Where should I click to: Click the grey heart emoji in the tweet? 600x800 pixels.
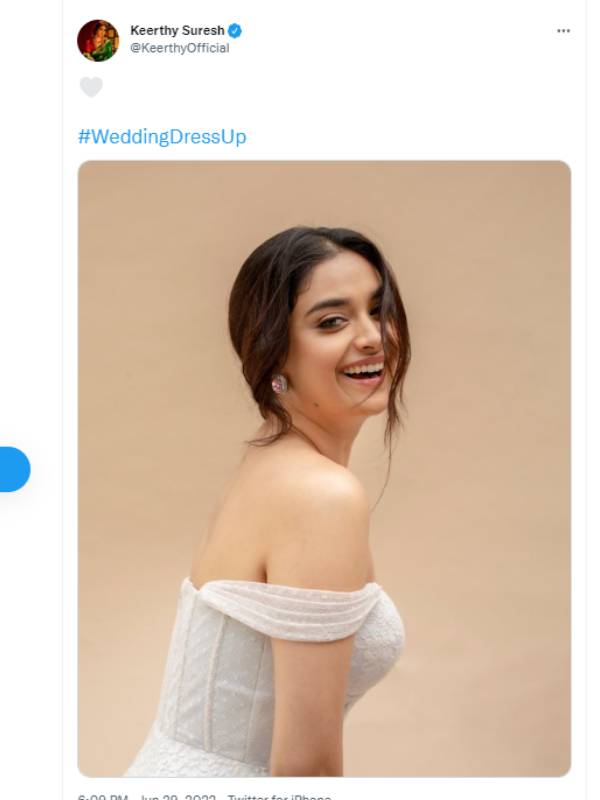[x=91, y=87]
